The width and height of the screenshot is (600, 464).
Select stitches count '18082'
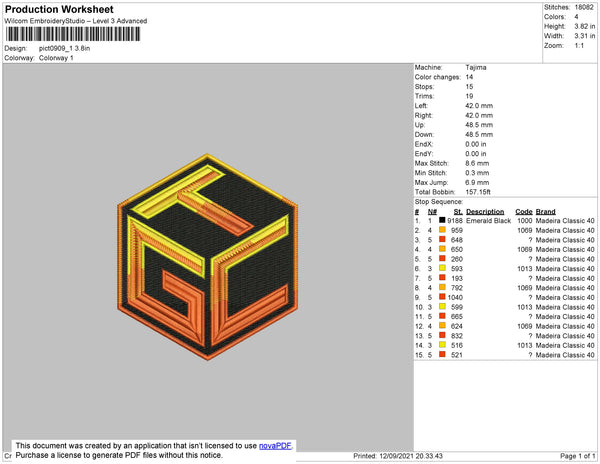584,7
